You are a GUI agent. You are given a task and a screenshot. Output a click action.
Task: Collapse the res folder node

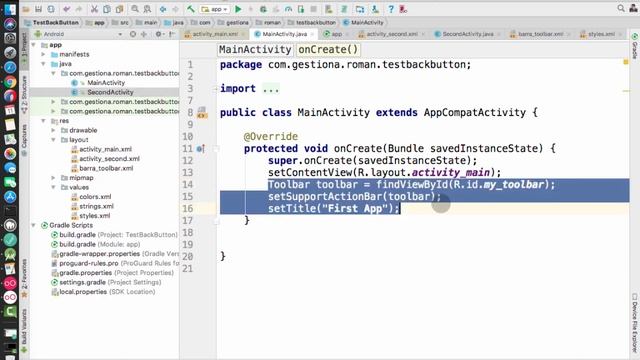pyautogui.click(x=44, y=121)
